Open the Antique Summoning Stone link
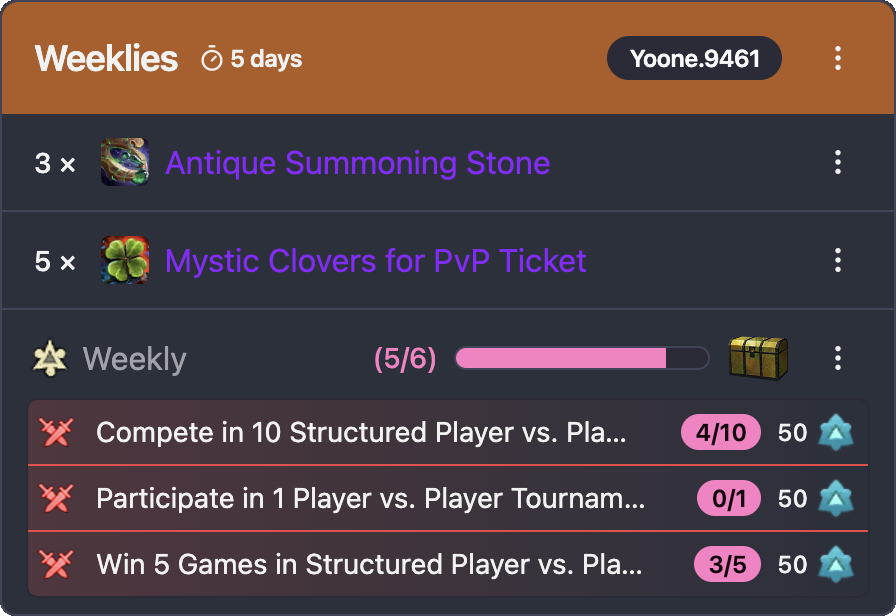Screen dimensions: 896x616 click(x=357, y=162)
